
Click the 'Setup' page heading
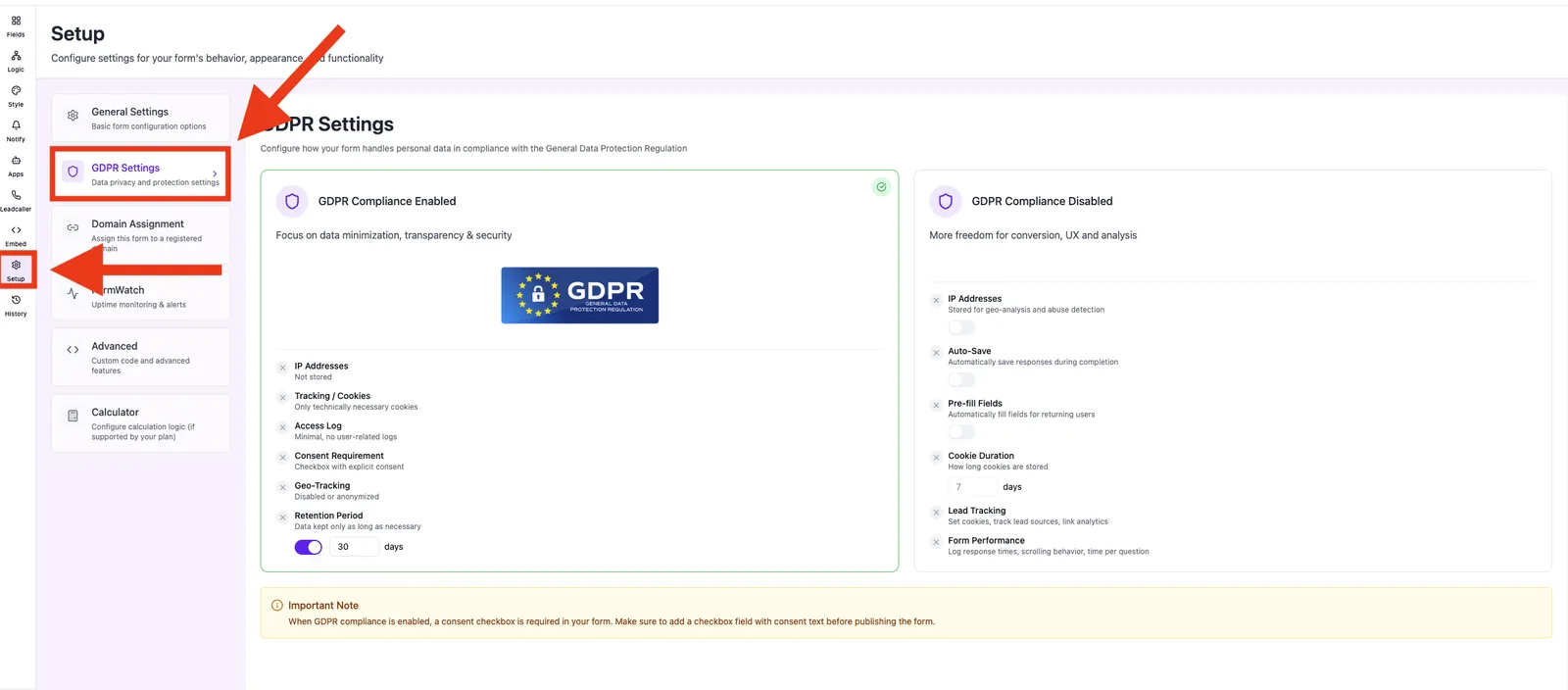(77, 34)
